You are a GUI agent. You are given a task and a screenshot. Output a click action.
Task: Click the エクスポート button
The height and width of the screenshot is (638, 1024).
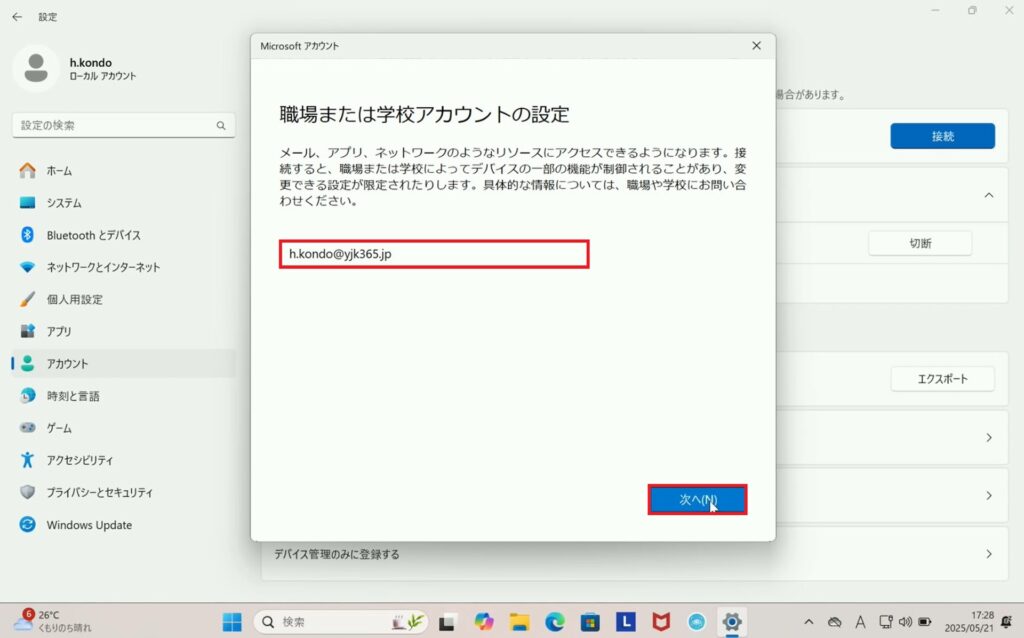pos(942,379)
